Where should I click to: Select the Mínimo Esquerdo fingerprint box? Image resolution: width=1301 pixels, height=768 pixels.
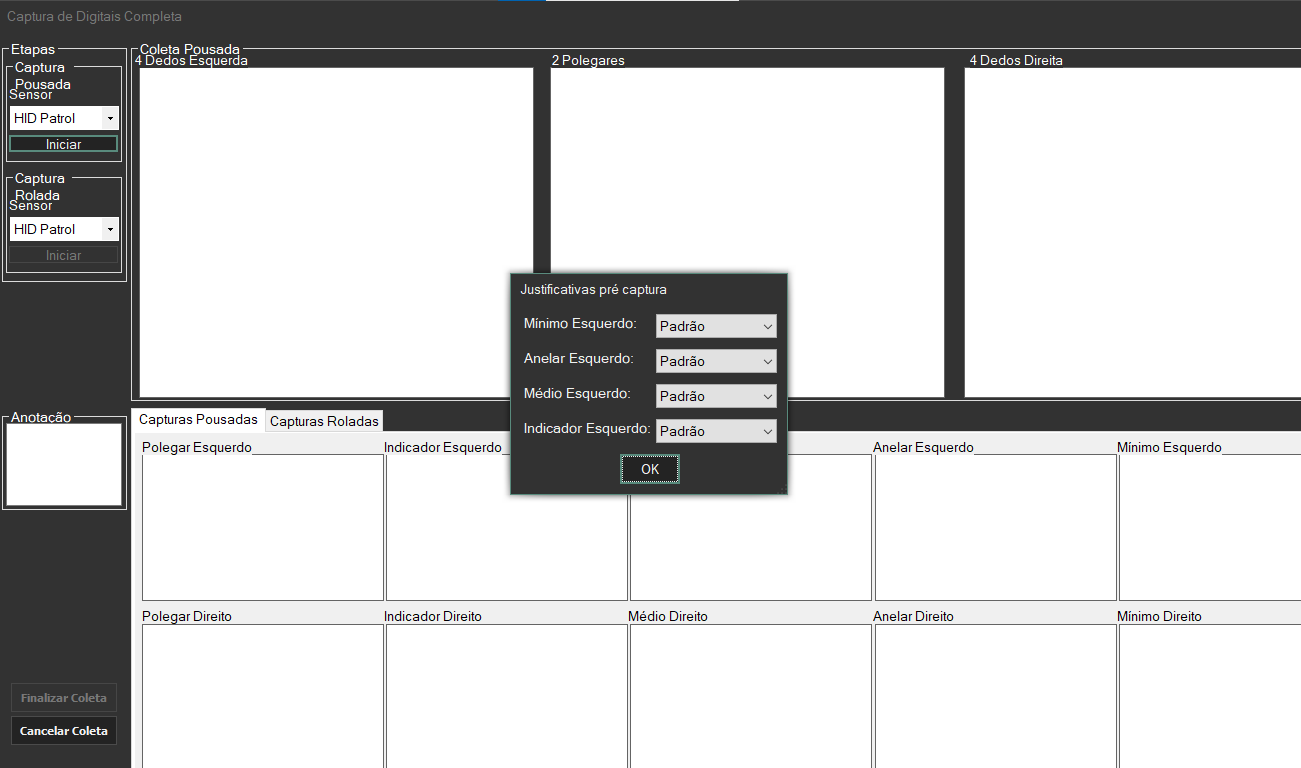point(1209,527)
